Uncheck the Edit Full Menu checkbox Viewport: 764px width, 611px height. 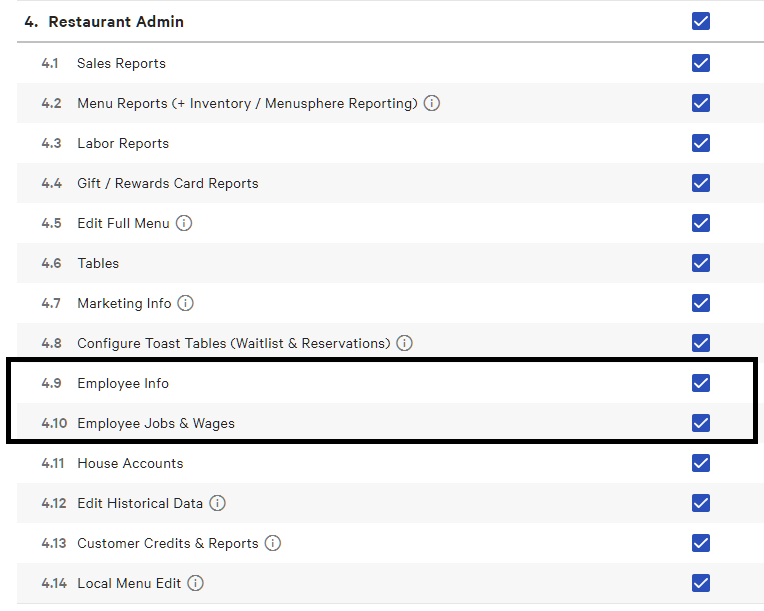(701, 223)
